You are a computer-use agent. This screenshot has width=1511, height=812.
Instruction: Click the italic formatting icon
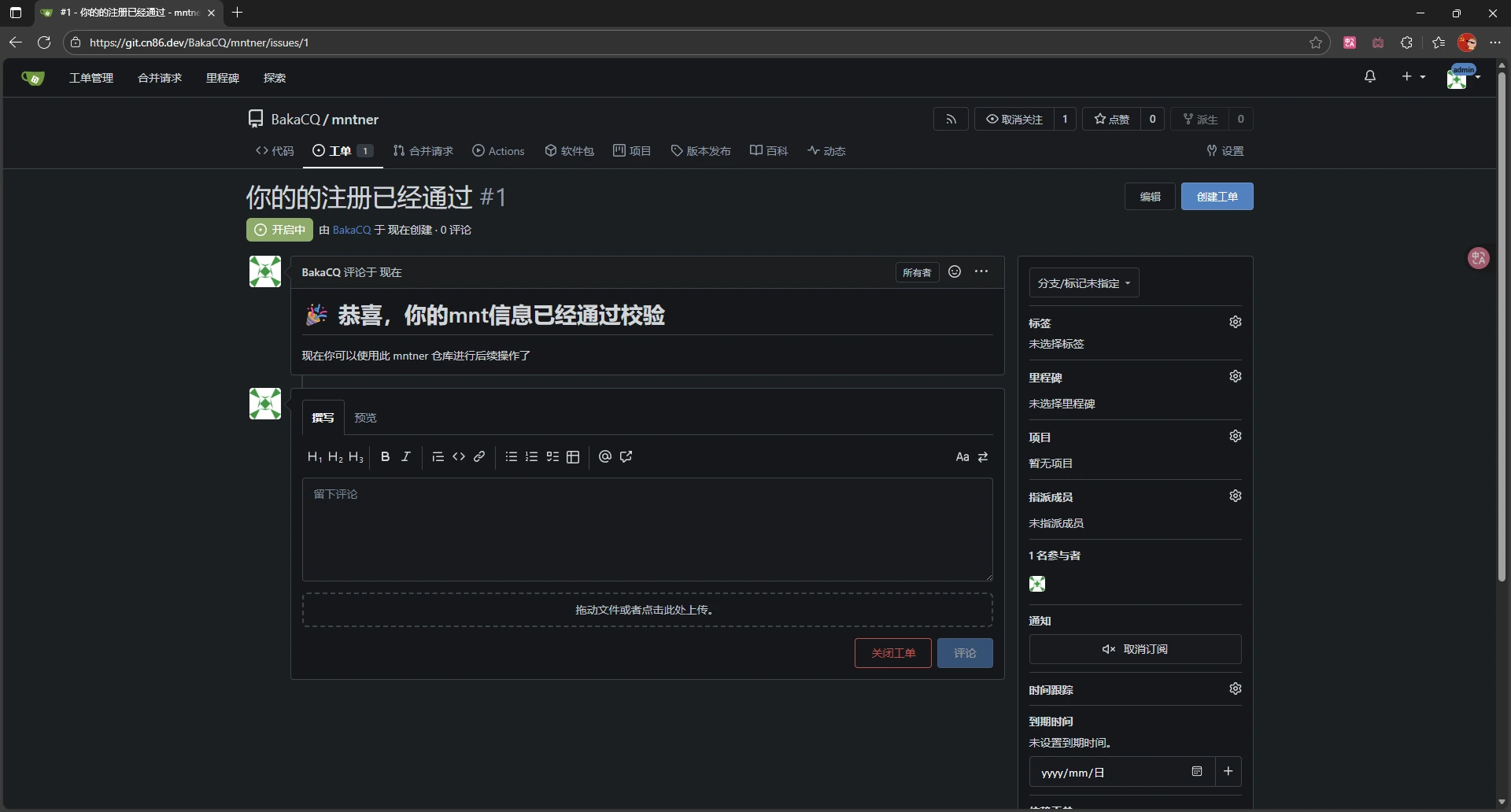[406, 457]
